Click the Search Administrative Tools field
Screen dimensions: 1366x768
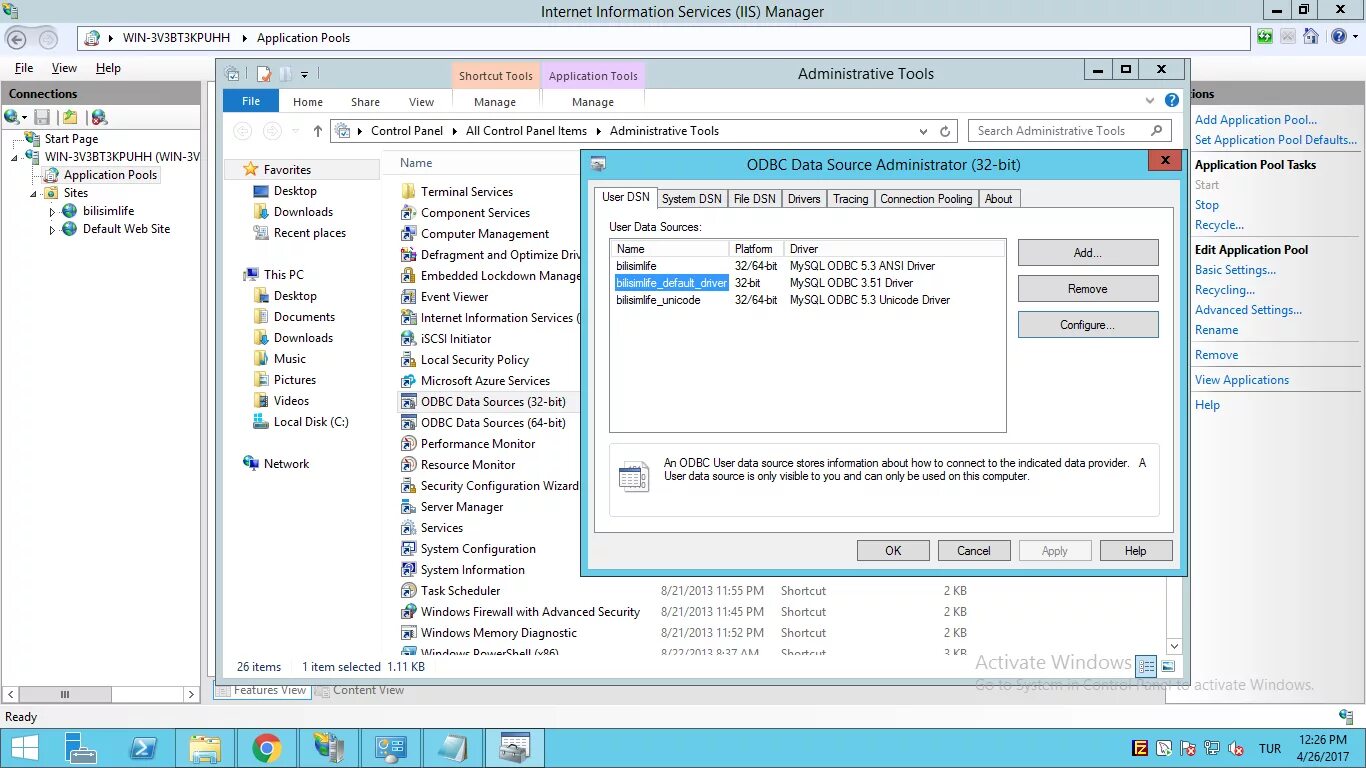(x=1069, y=131)
